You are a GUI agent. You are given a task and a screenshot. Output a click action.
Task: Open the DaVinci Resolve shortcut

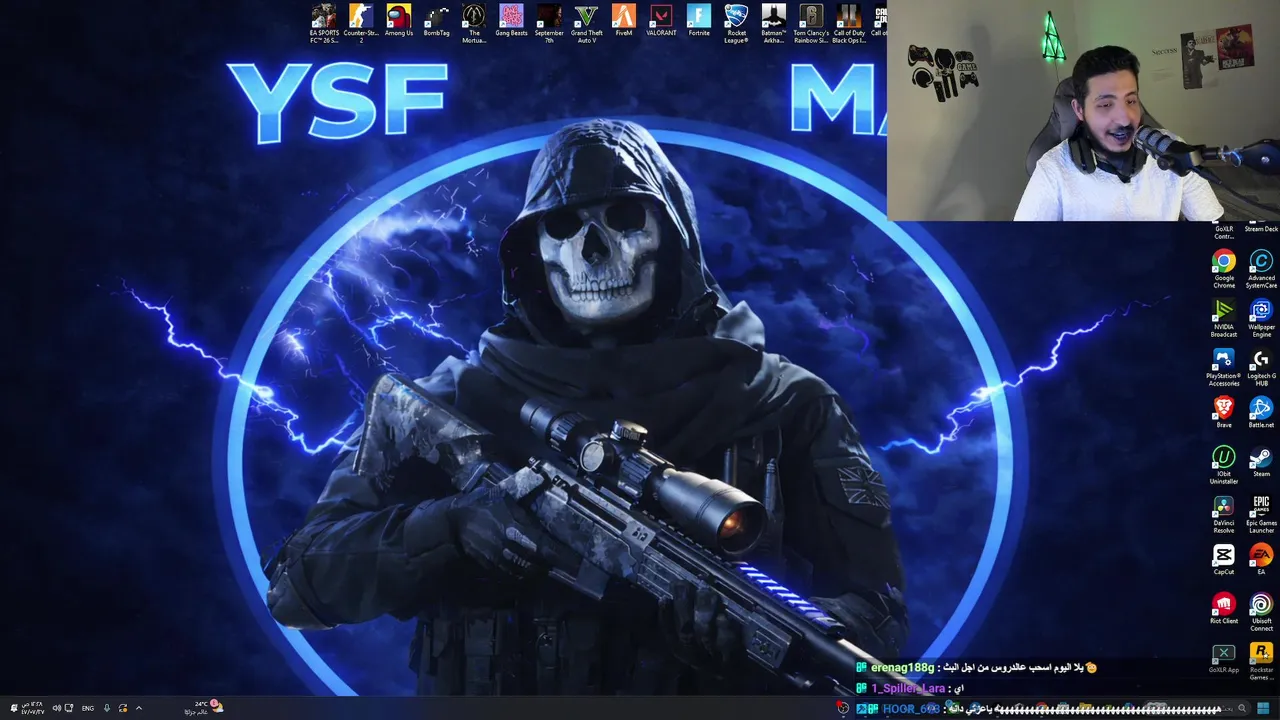(1224, 515)
